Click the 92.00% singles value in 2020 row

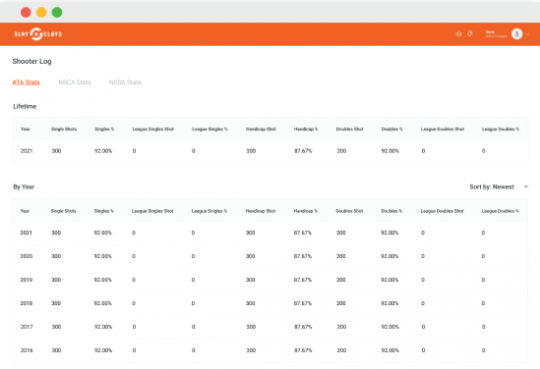click(x=103, y=256)
